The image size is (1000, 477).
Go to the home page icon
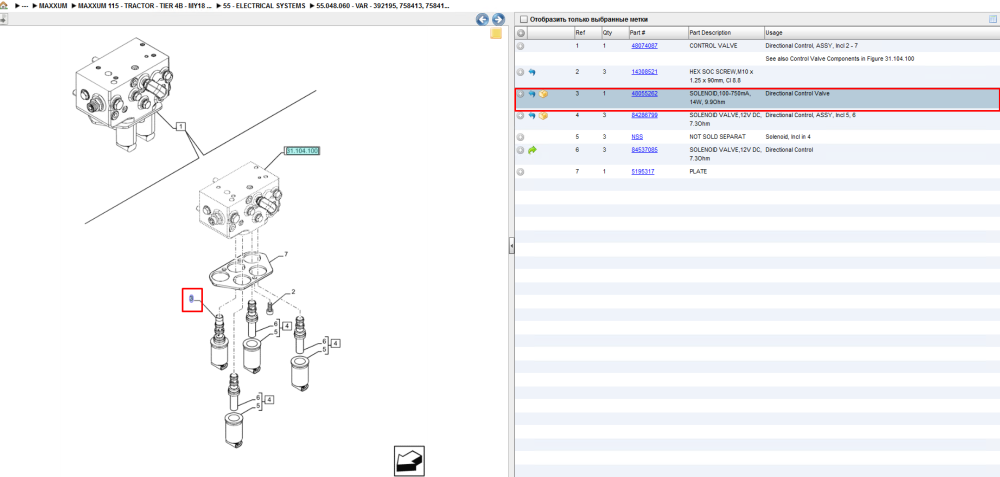[4, 5]
